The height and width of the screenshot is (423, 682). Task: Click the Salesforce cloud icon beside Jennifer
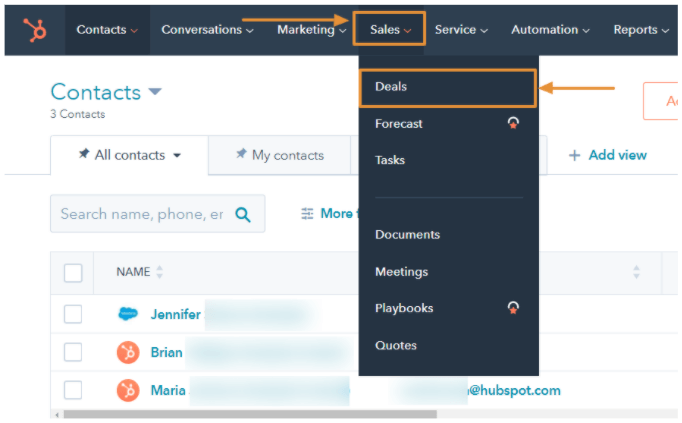(128, 313)
